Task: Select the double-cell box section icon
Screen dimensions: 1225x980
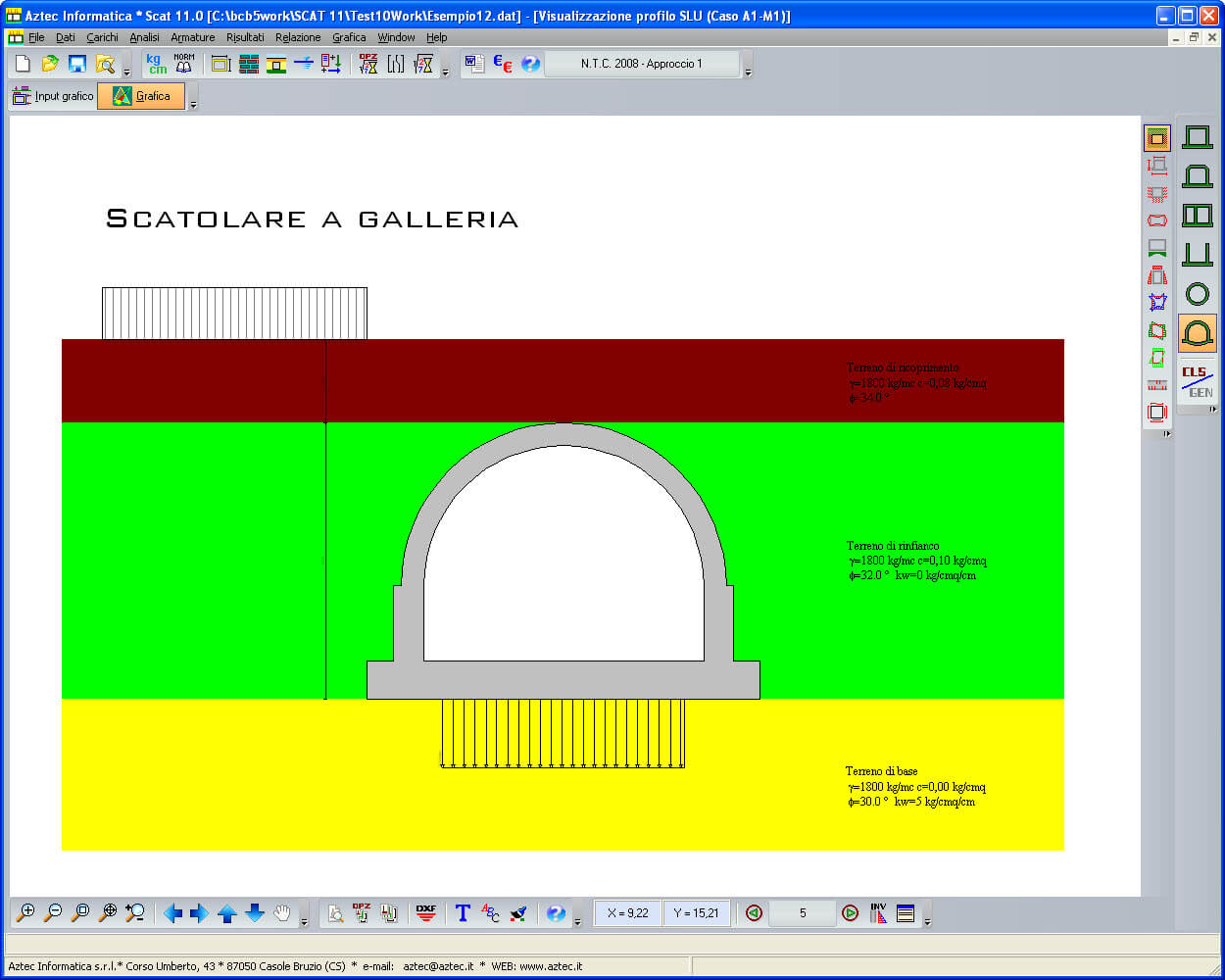Action: coord(1197,216)
